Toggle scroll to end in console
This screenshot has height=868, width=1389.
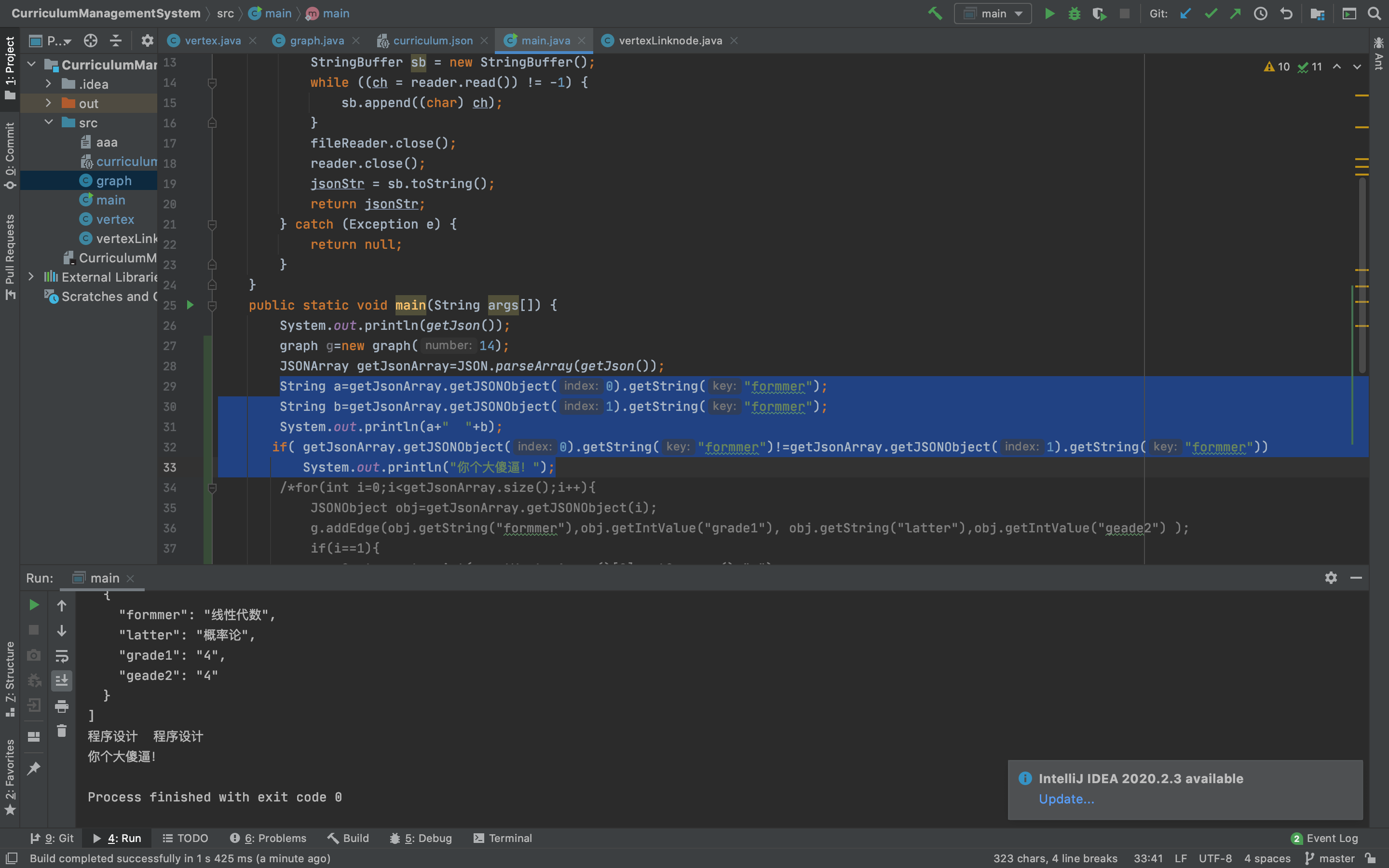click(x=61, y=681)
